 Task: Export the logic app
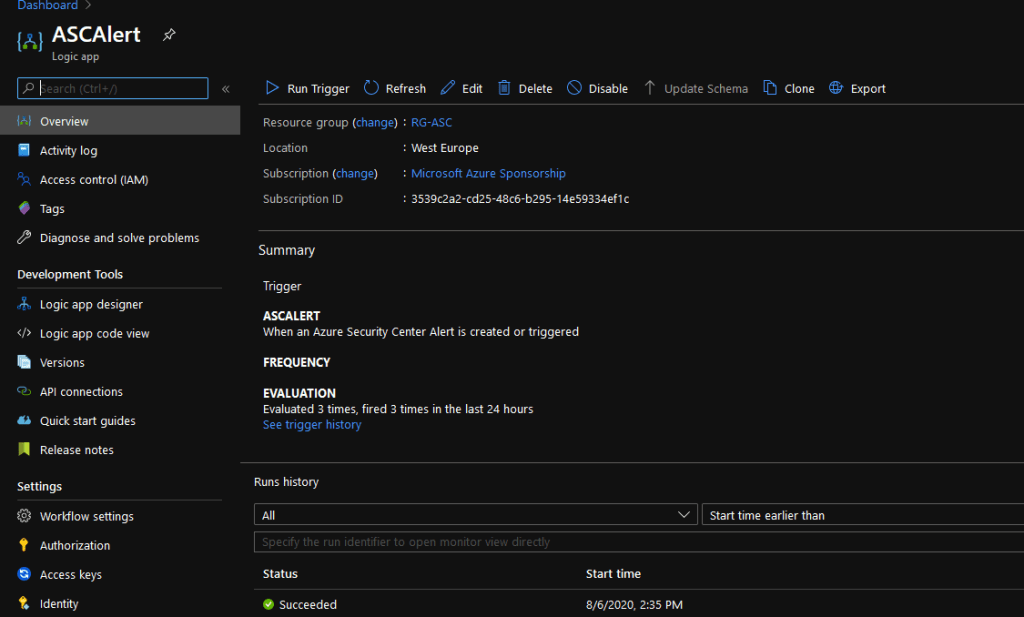857,88
